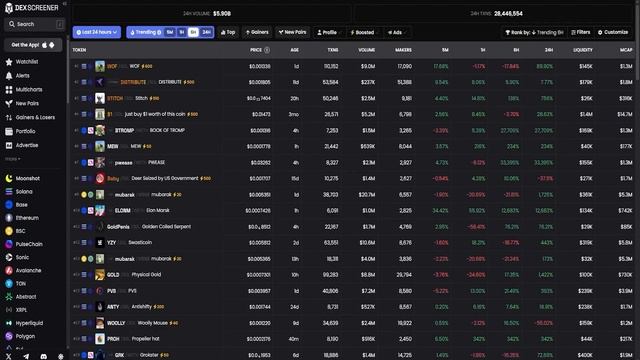
Task: Select Base chain icon
Action: (9, 205)
